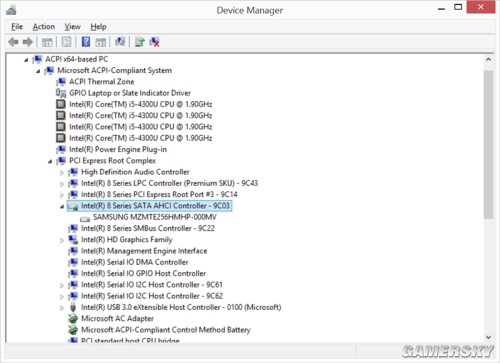Click Scan for hardware changes toolbar icon

coord(120,42)
